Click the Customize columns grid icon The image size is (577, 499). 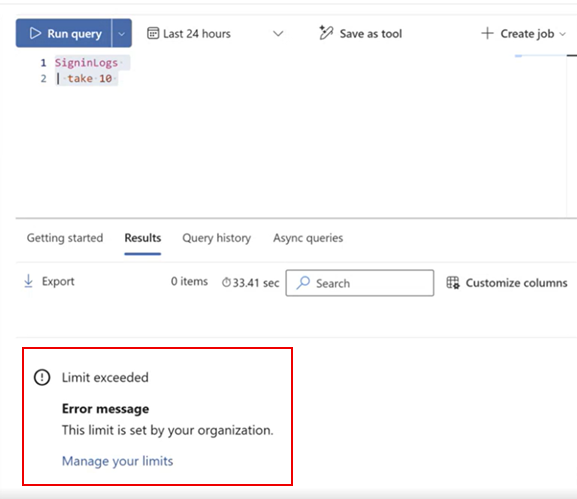coord(453,283)
